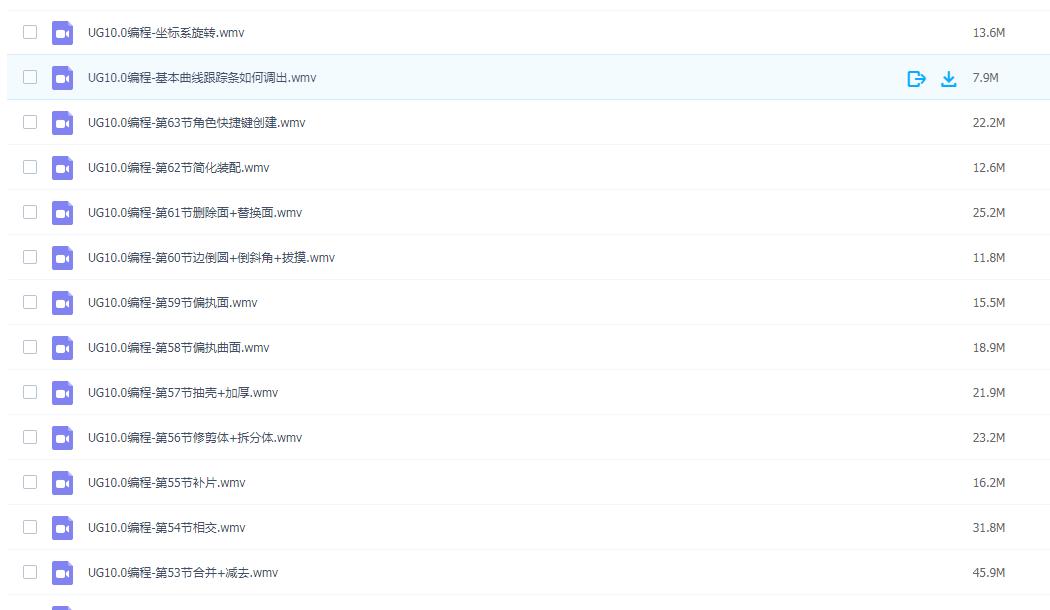Select the 基本曲线跟踪条如何调出 row checkbox
Image resolution: width=1050 pixels, height=610 pixels.
tap(29, 77)
